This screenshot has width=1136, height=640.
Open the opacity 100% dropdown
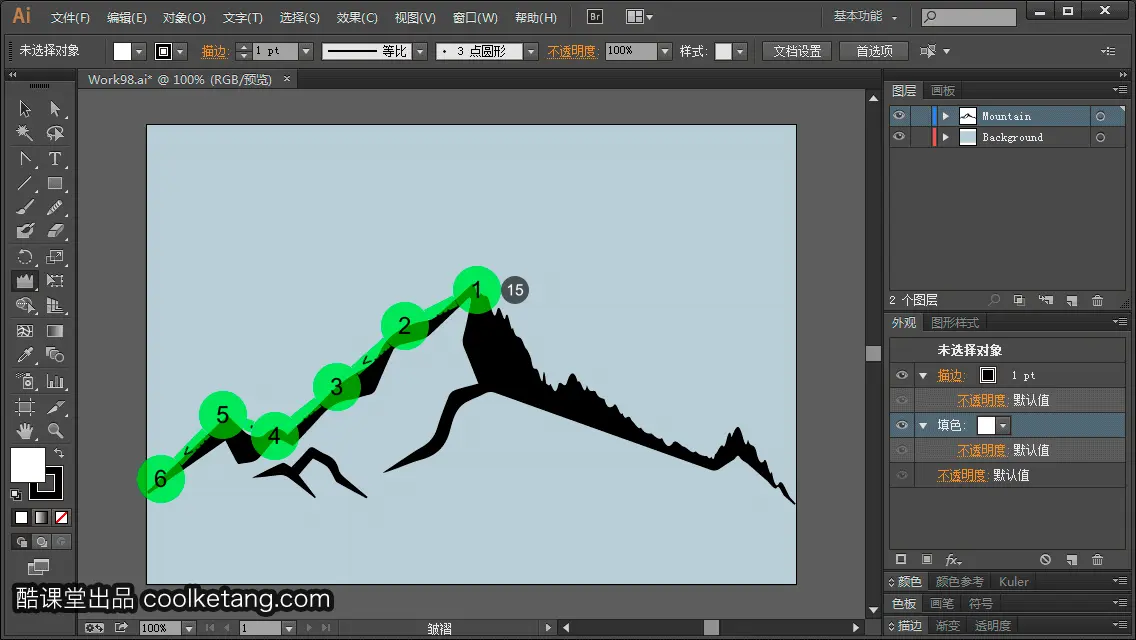click(664, 51)
